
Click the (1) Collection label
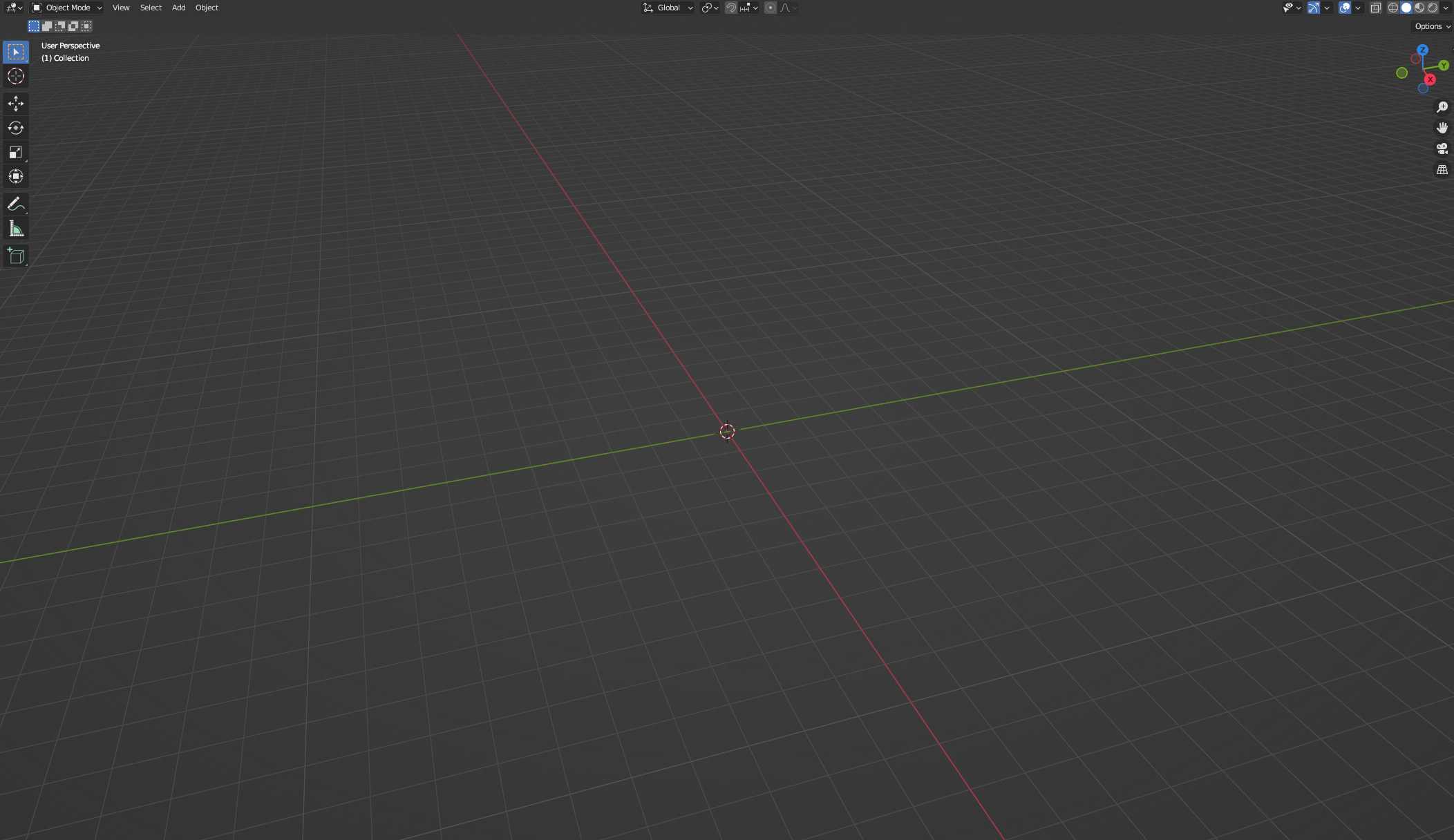click(x=65, y=58)
